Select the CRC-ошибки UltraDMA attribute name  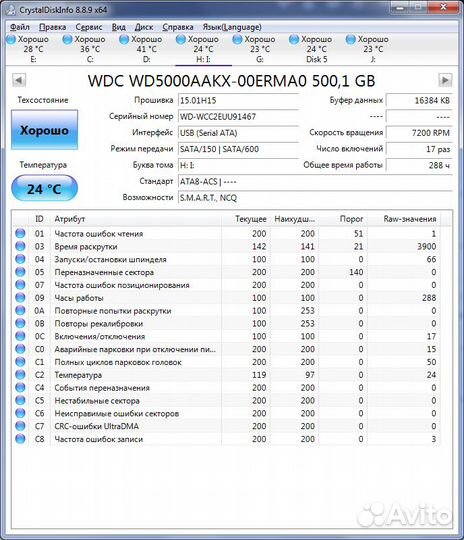tap(97, 426)
